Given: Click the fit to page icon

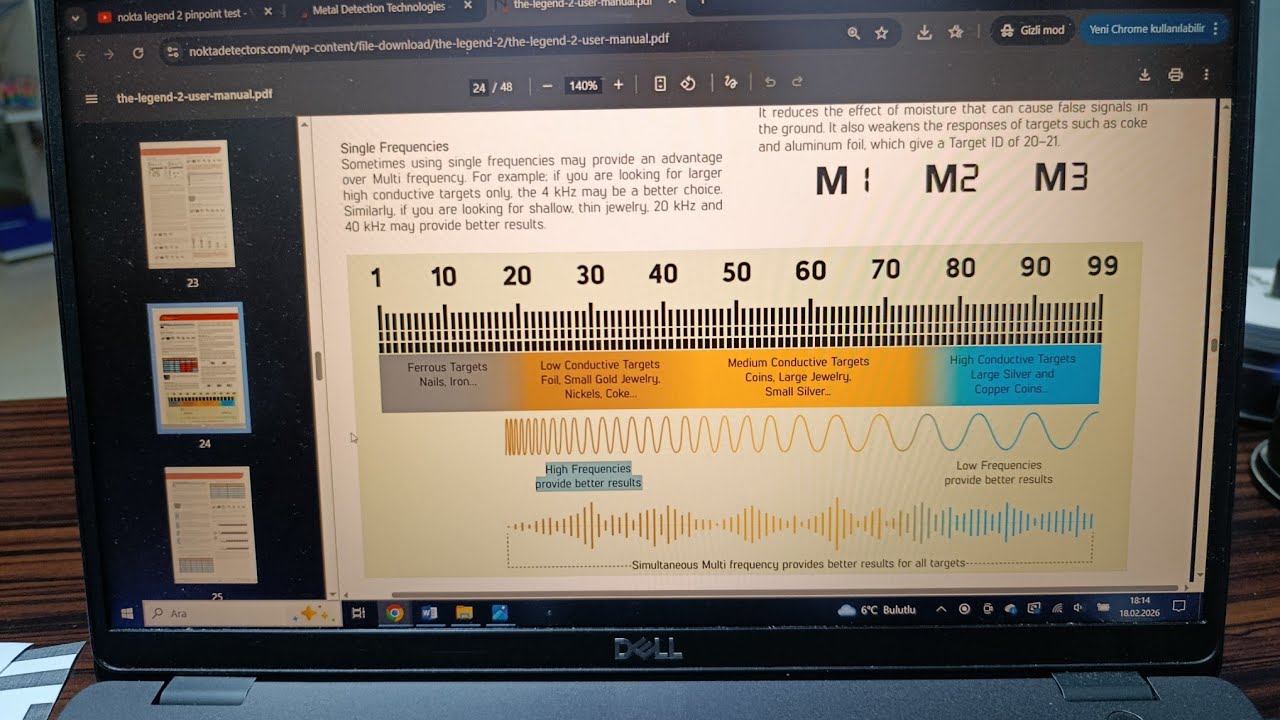Looking at the screenshot, I should (x=660, y=84).
